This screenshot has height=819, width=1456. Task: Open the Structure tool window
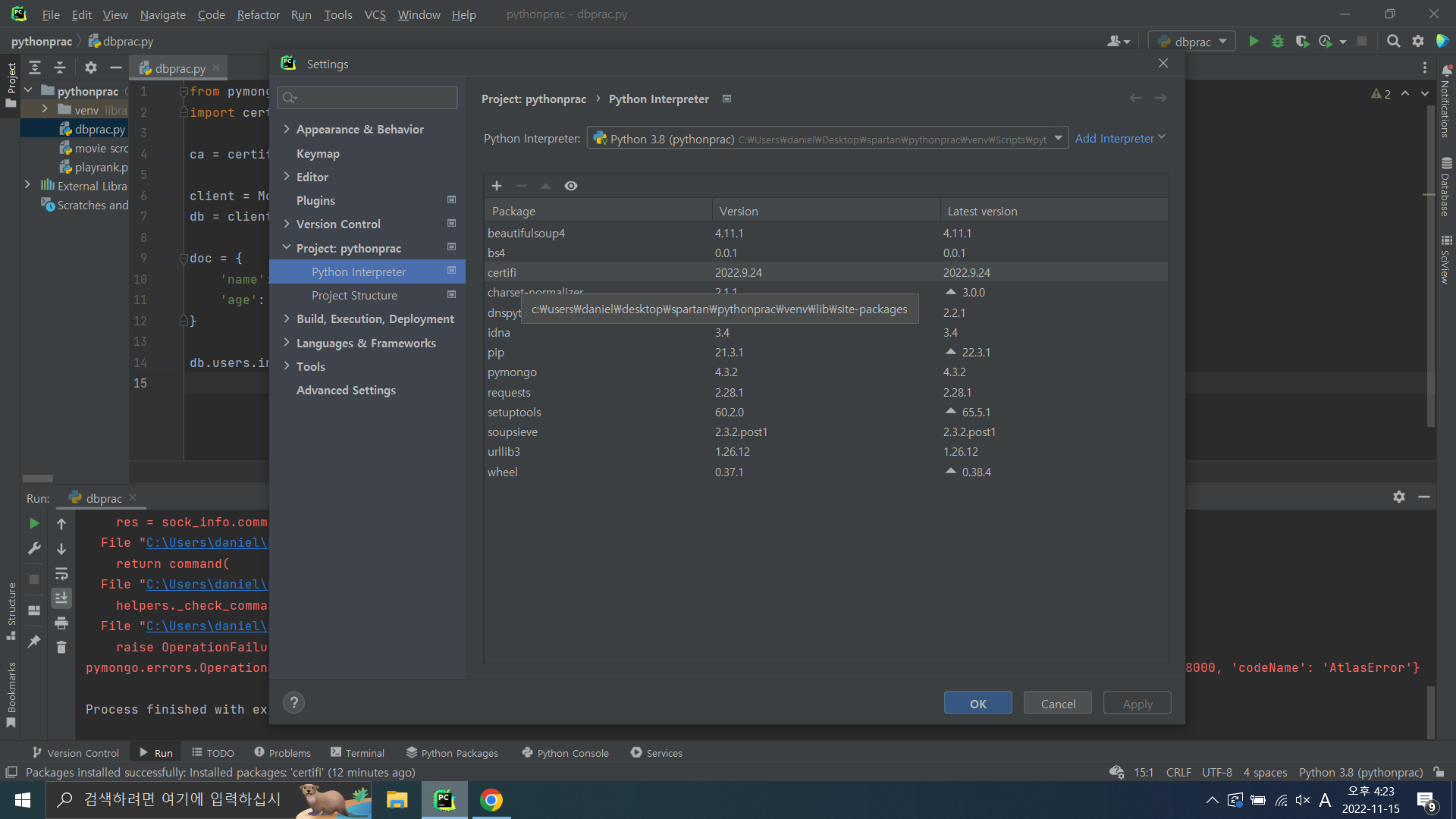11,611
